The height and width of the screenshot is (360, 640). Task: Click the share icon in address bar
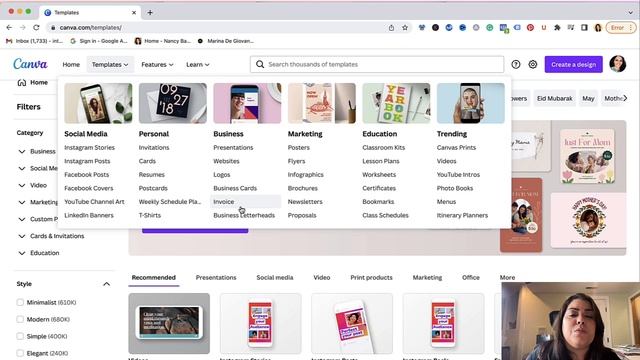coord(391,28)
